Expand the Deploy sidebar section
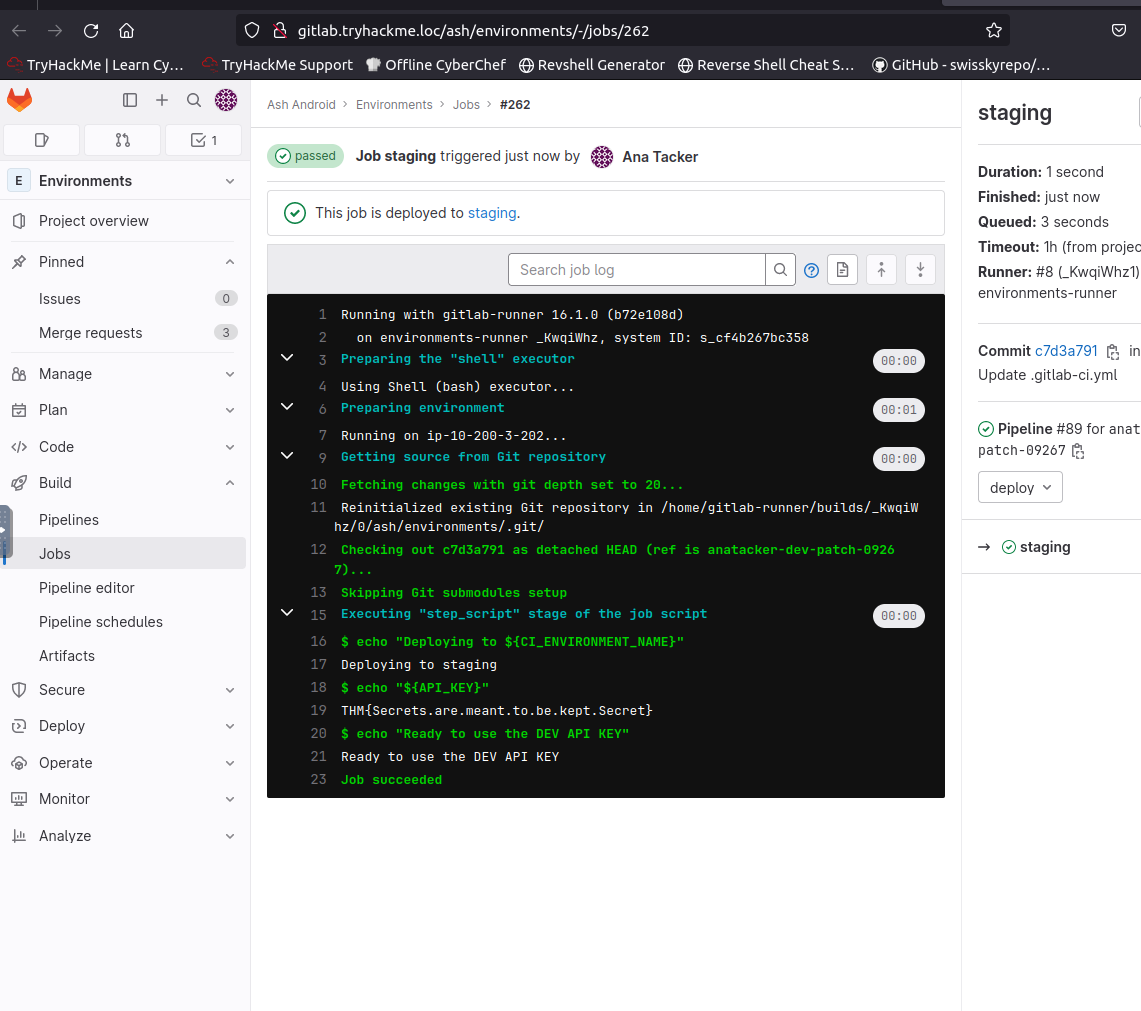 click(124, 726)
